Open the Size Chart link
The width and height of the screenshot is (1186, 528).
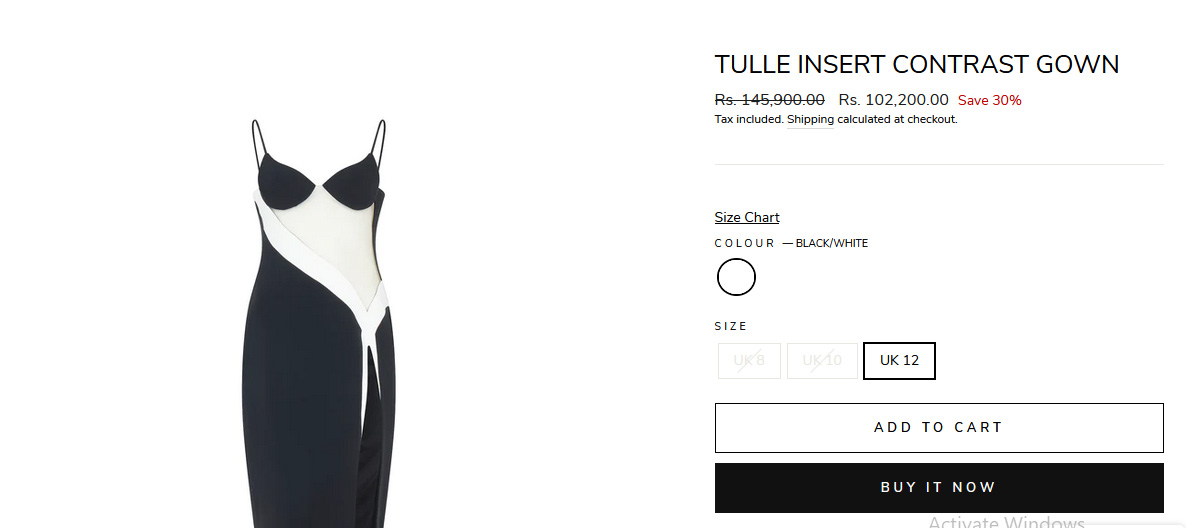pos(747,217)
